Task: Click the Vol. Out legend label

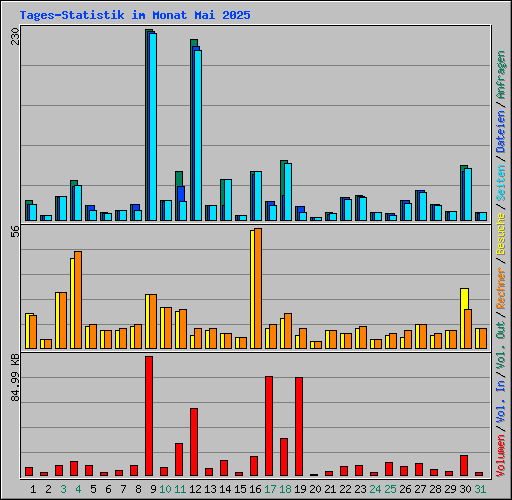Action: [501, 344]
